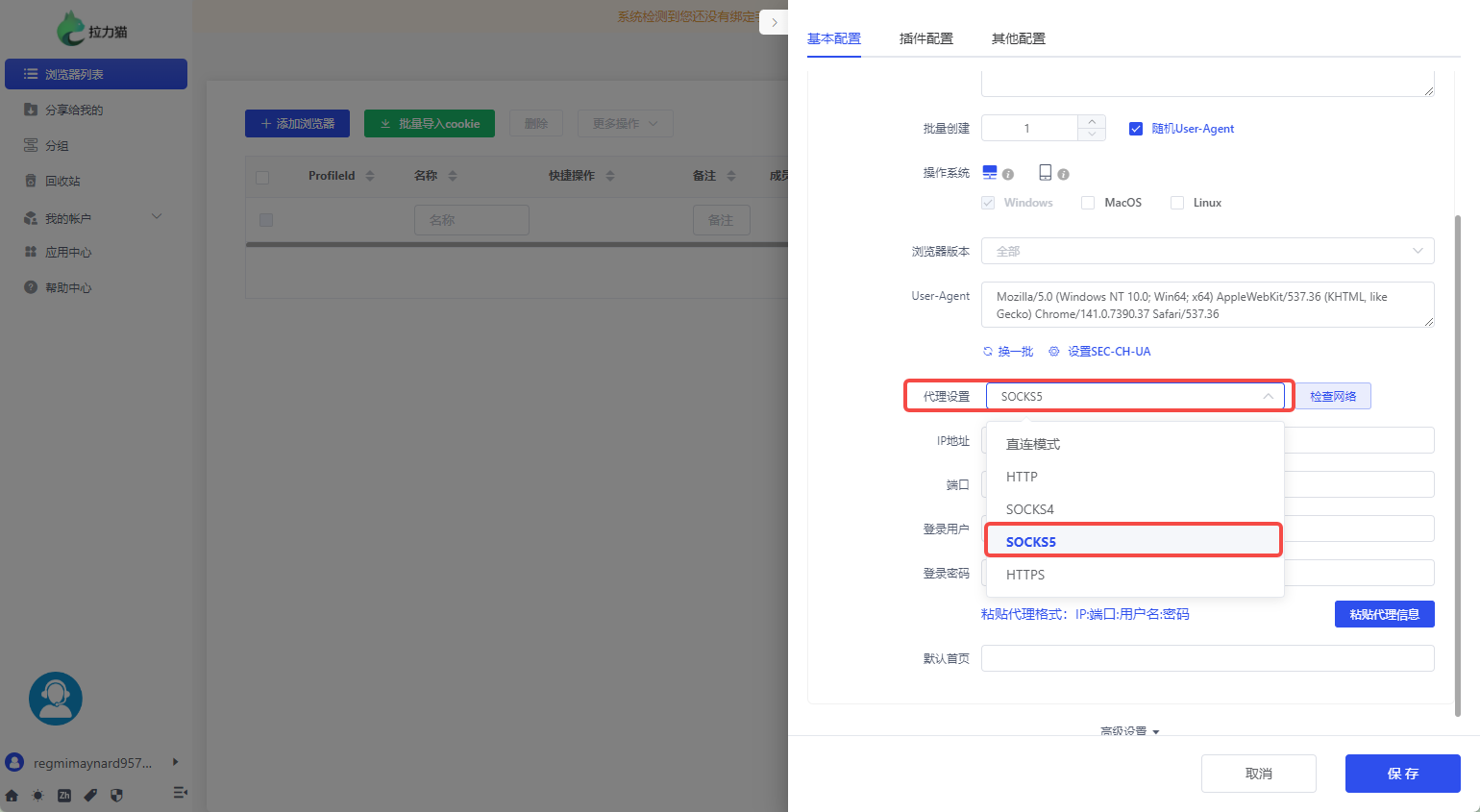Collapse sidebar using the menu fold icon
The width and height of the screenshot is (1480, 812).
click(180, 793)
